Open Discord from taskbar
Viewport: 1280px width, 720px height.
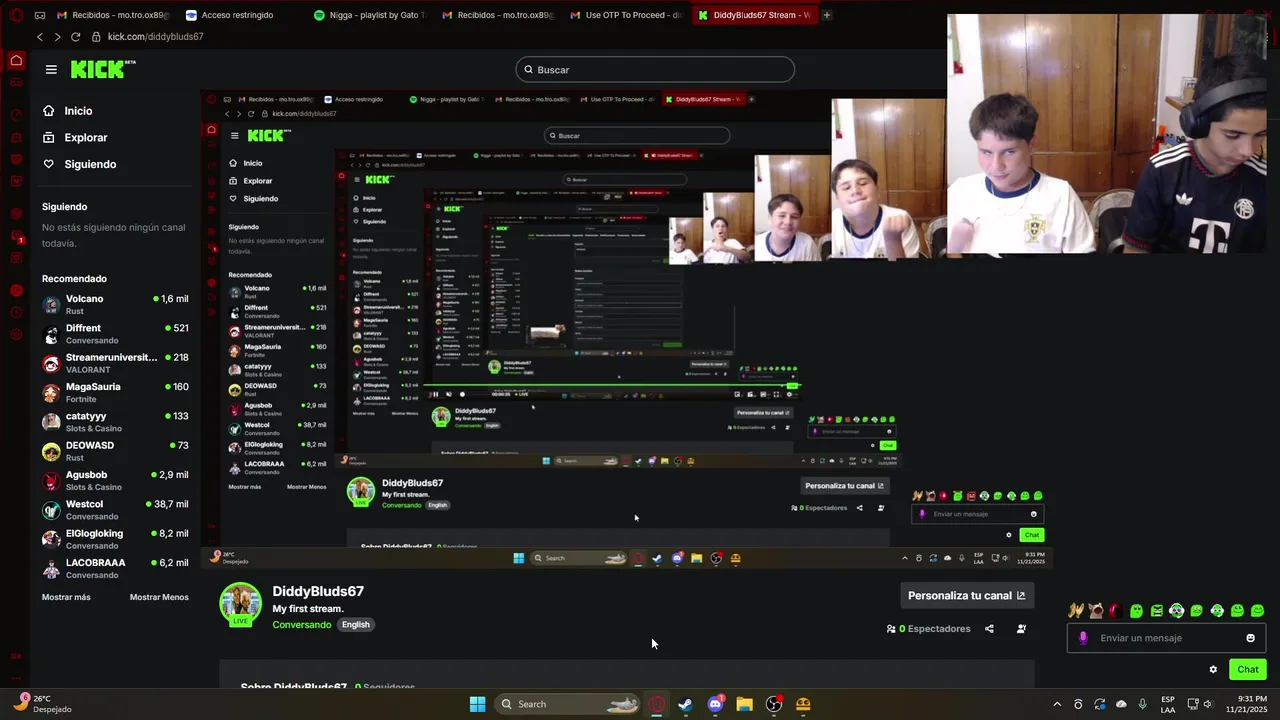[715, 704]
